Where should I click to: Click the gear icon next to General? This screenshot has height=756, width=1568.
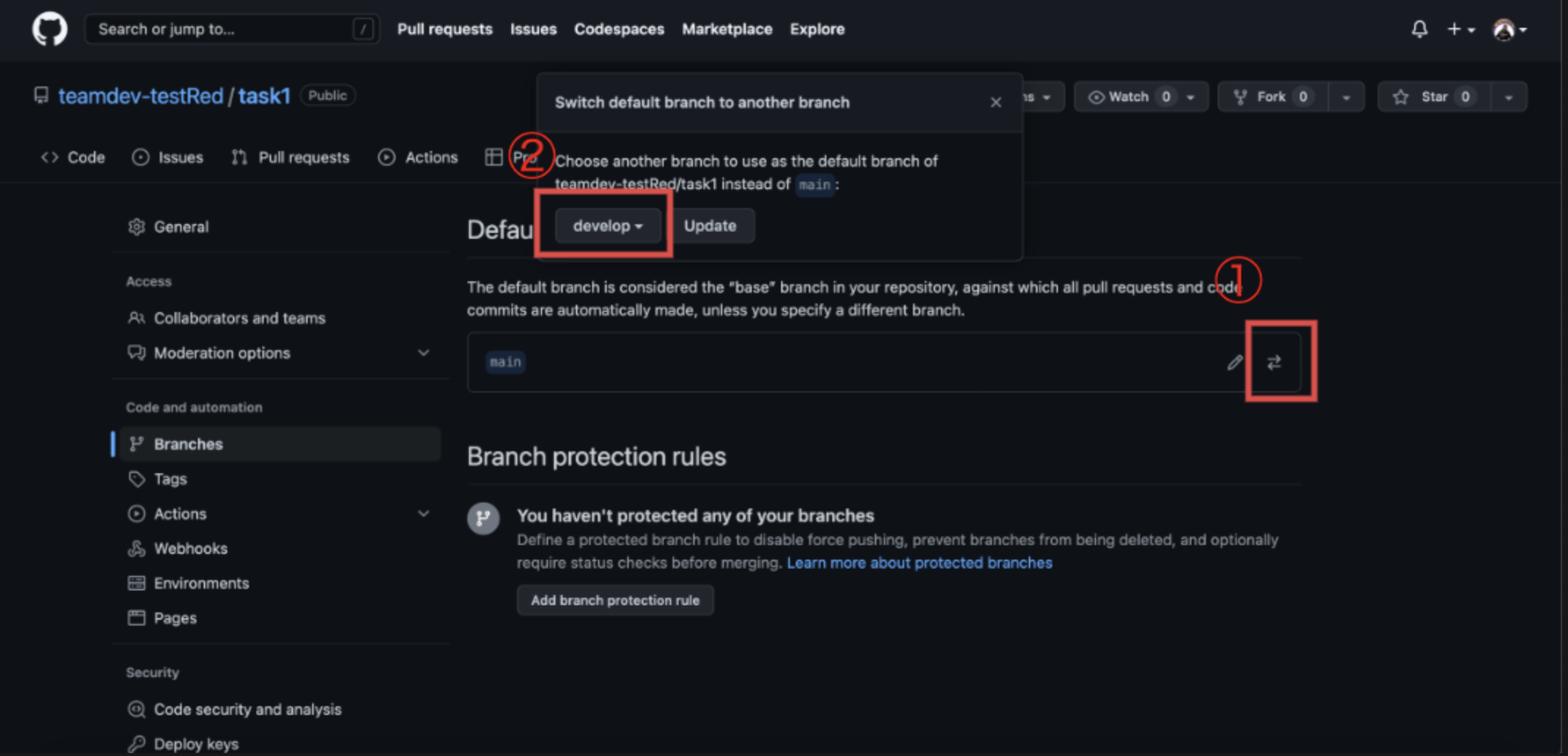tap(136, 226)
